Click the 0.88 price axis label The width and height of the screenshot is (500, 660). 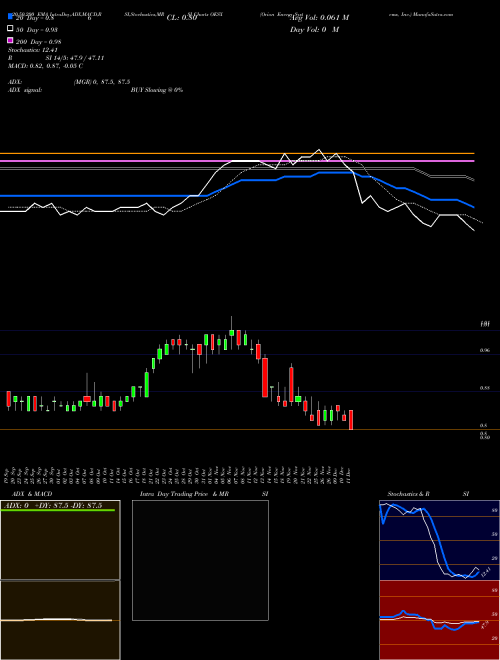(x=485, y=388)
